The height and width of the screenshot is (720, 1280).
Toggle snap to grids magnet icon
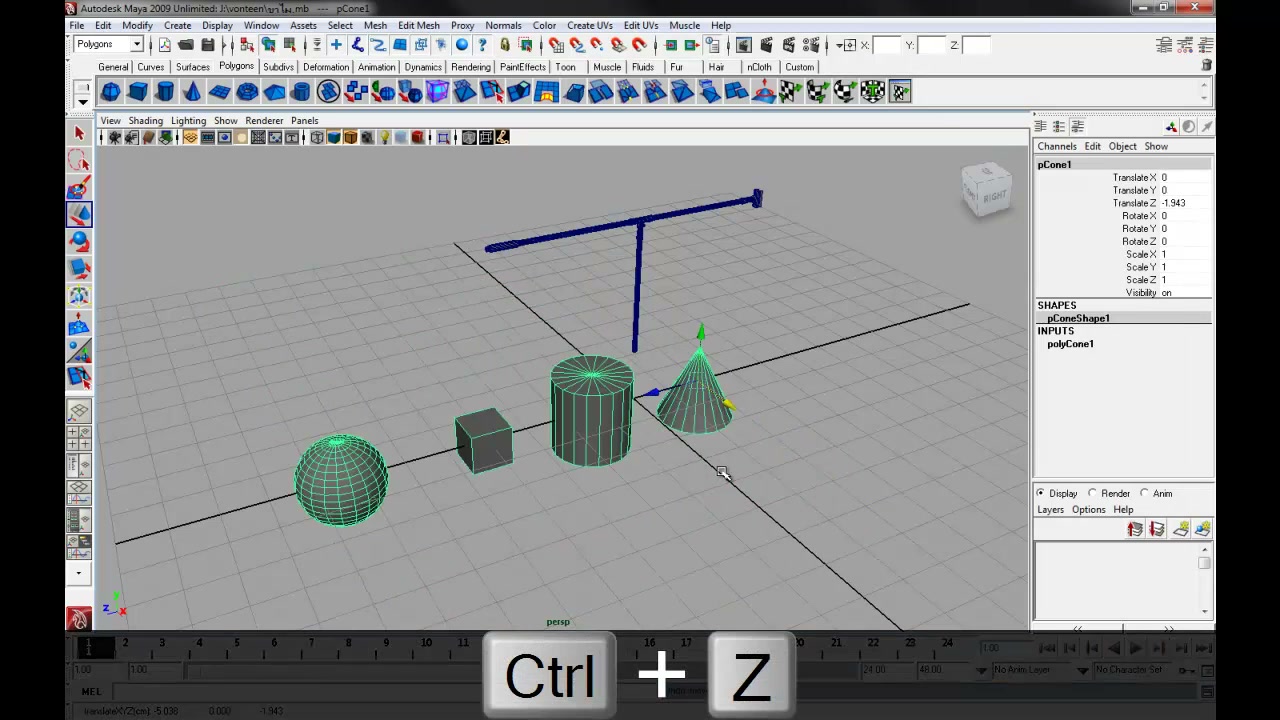click(555, 45)
